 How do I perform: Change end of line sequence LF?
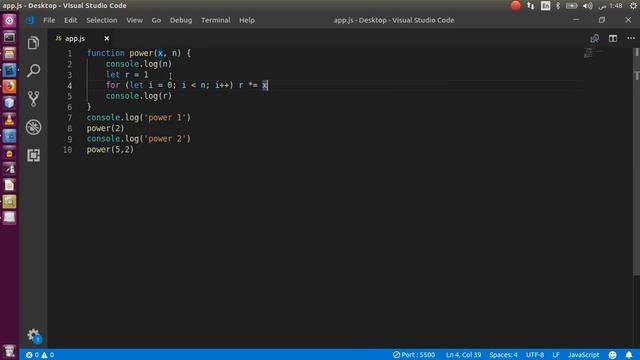[556, 355]
